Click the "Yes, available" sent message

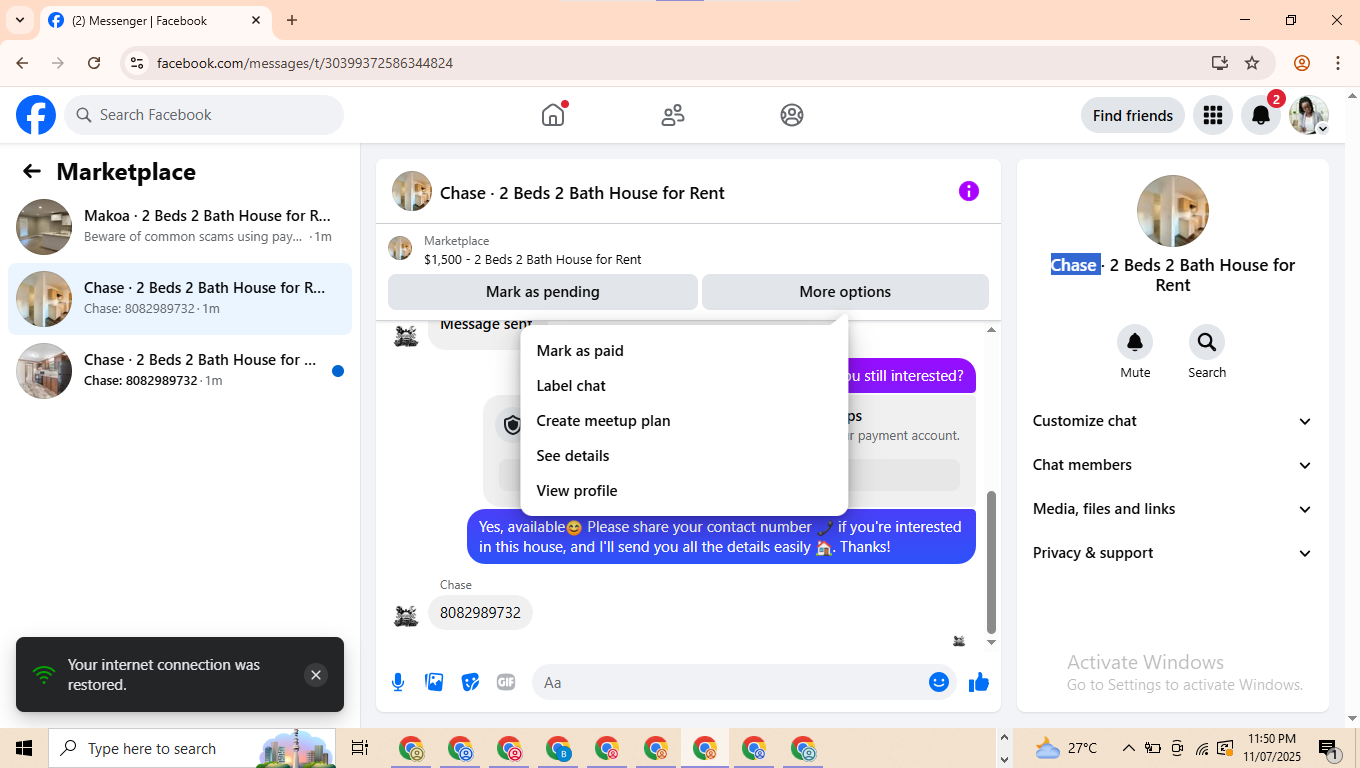pyautogui.click(x=721, y=537)
